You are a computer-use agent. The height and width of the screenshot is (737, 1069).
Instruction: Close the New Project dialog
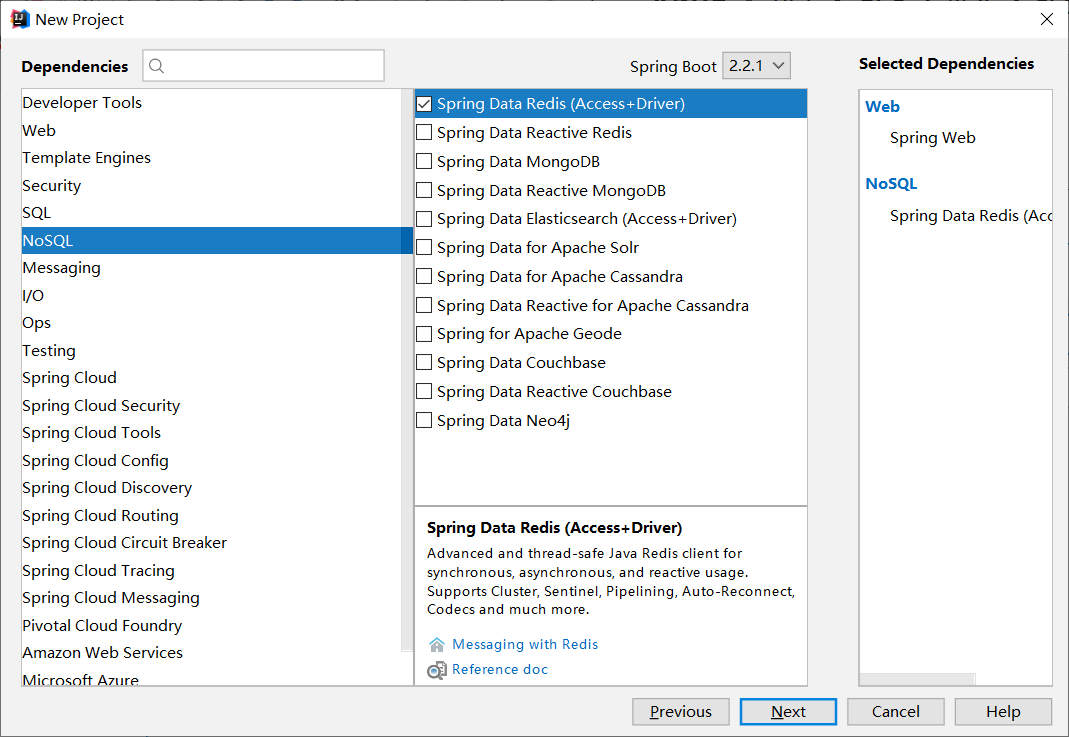[1047, 19]
